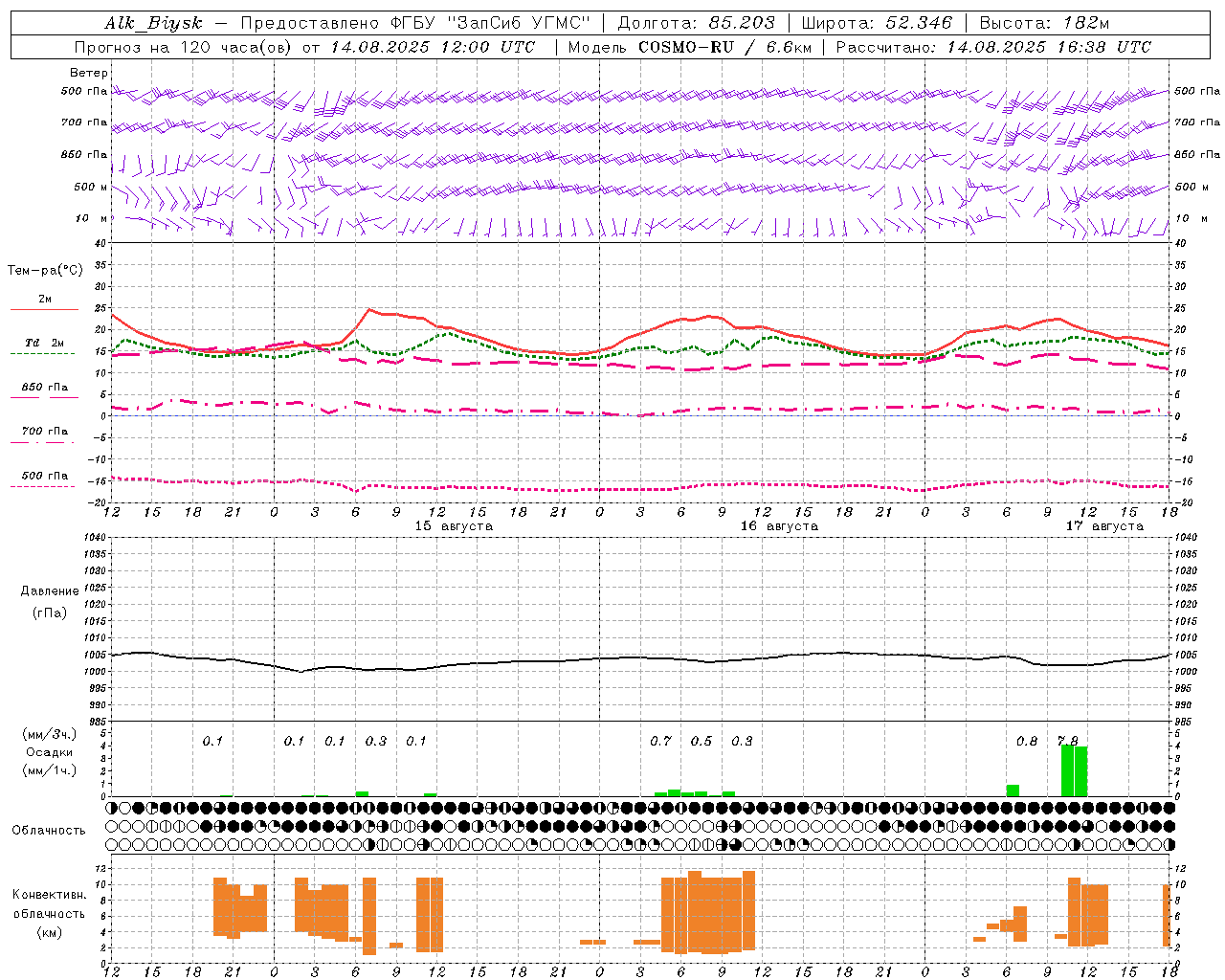
Task: Click the 'Облачность' cloud cover label
Action: point(49,831)
